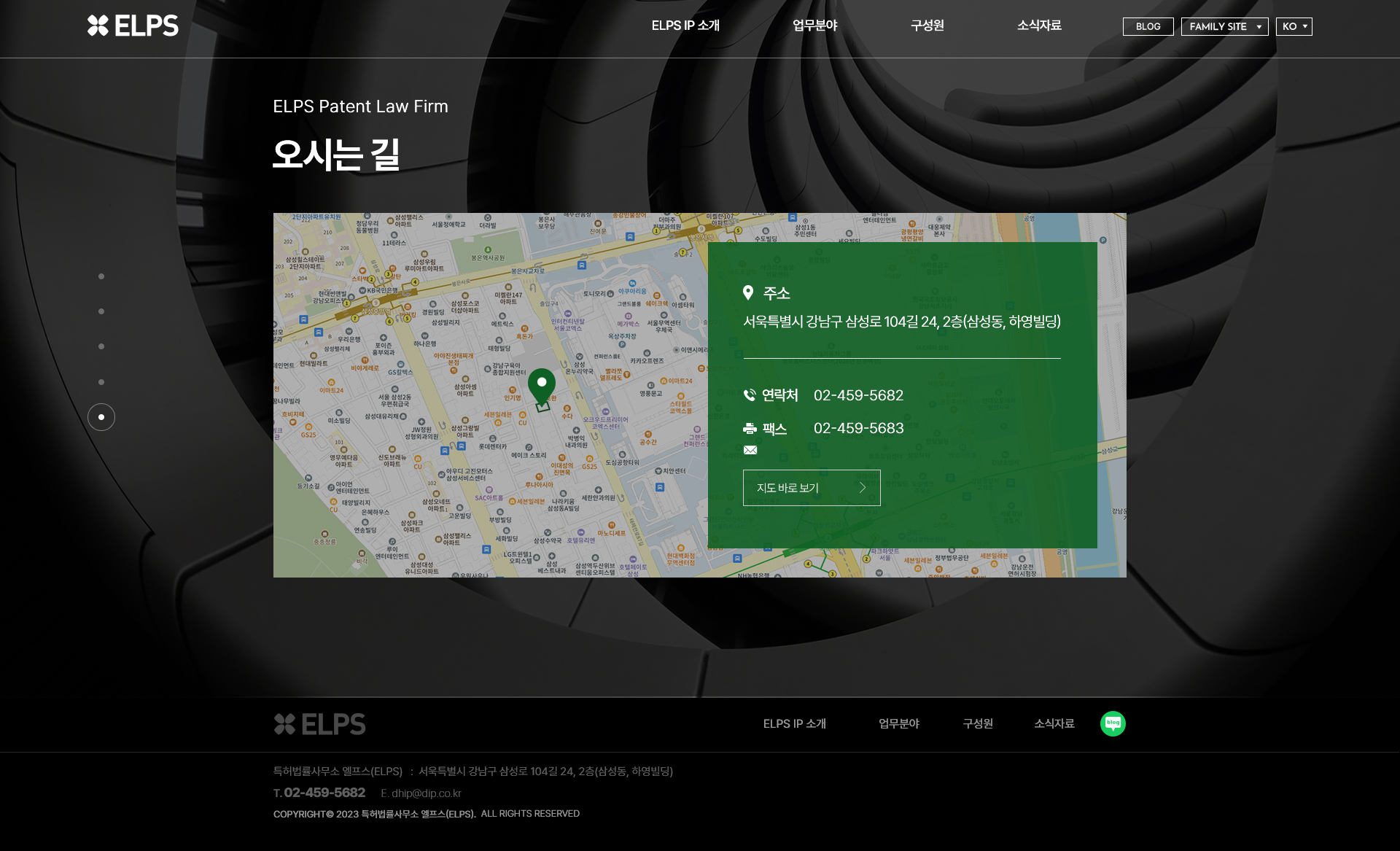Click the fax printer icon beside 팩스
This screenshot has width=1400, height=851.
click(750, 429)
